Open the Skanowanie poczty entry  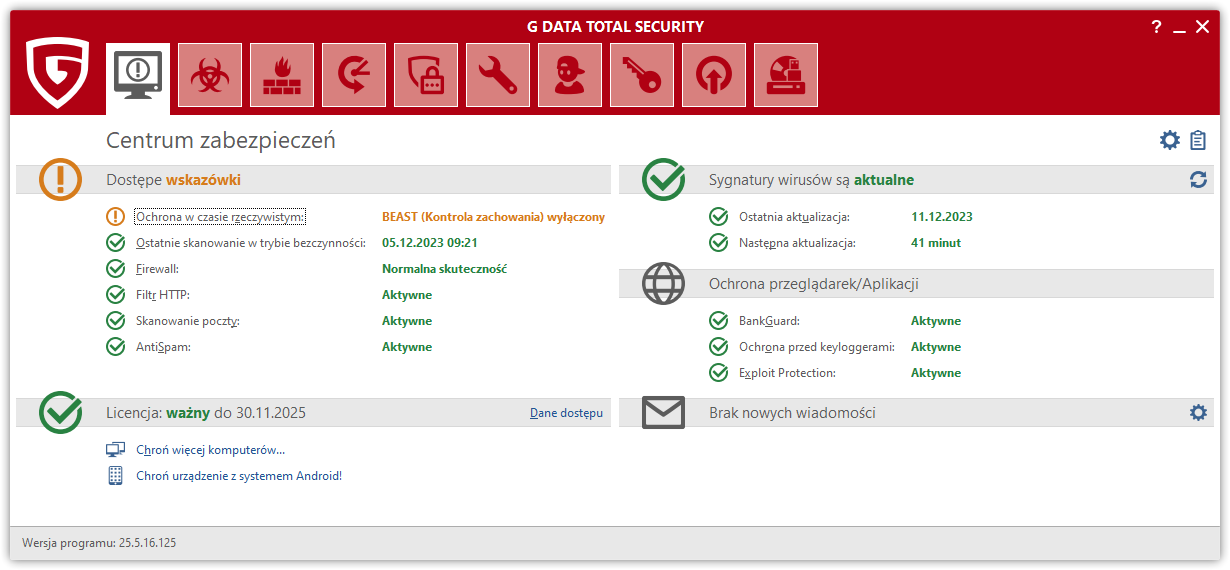pyautogui.click(x=188, y=321)
